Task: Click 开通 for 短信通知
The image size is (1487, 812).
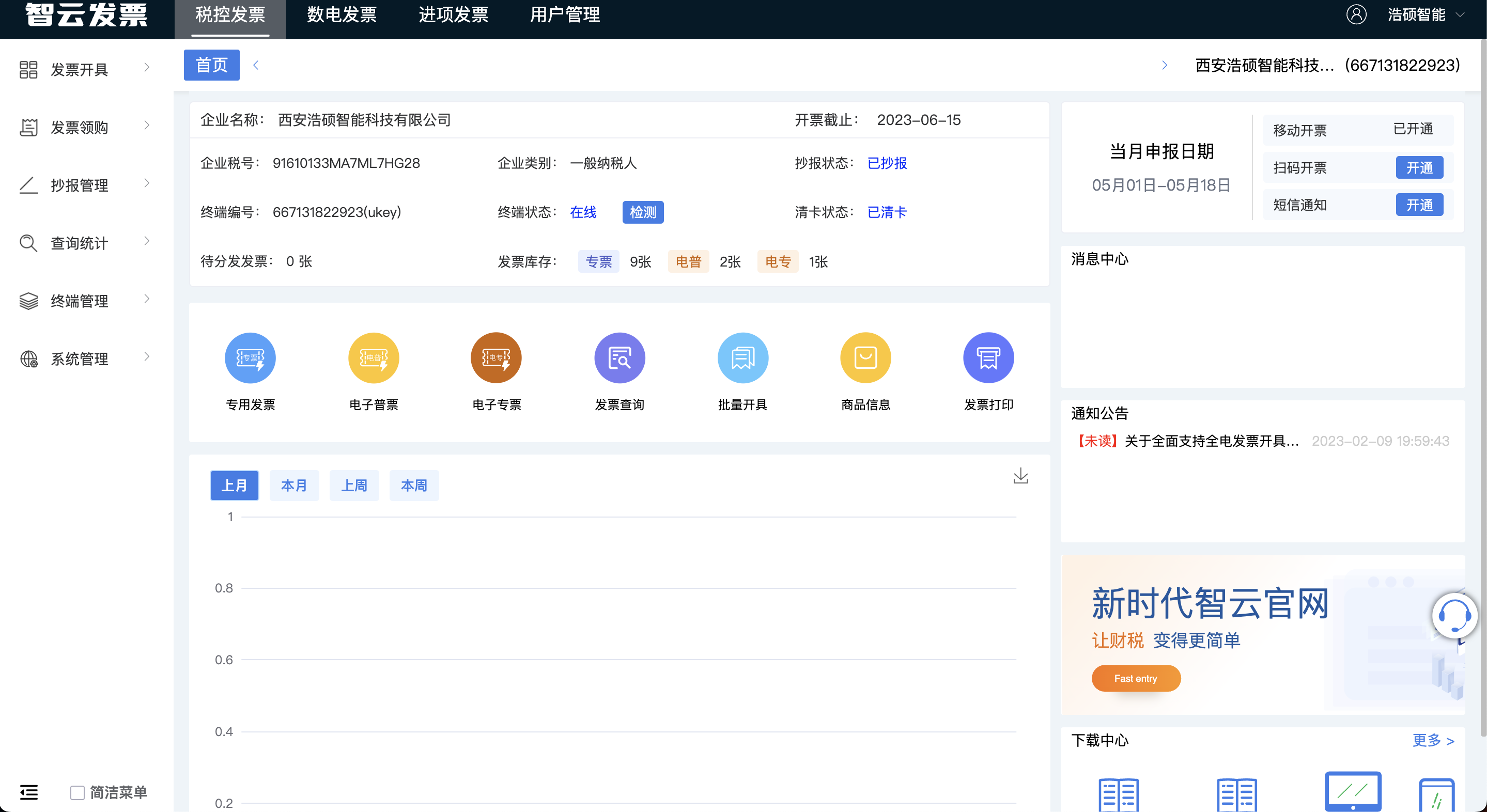Action: click(1419, 205)
